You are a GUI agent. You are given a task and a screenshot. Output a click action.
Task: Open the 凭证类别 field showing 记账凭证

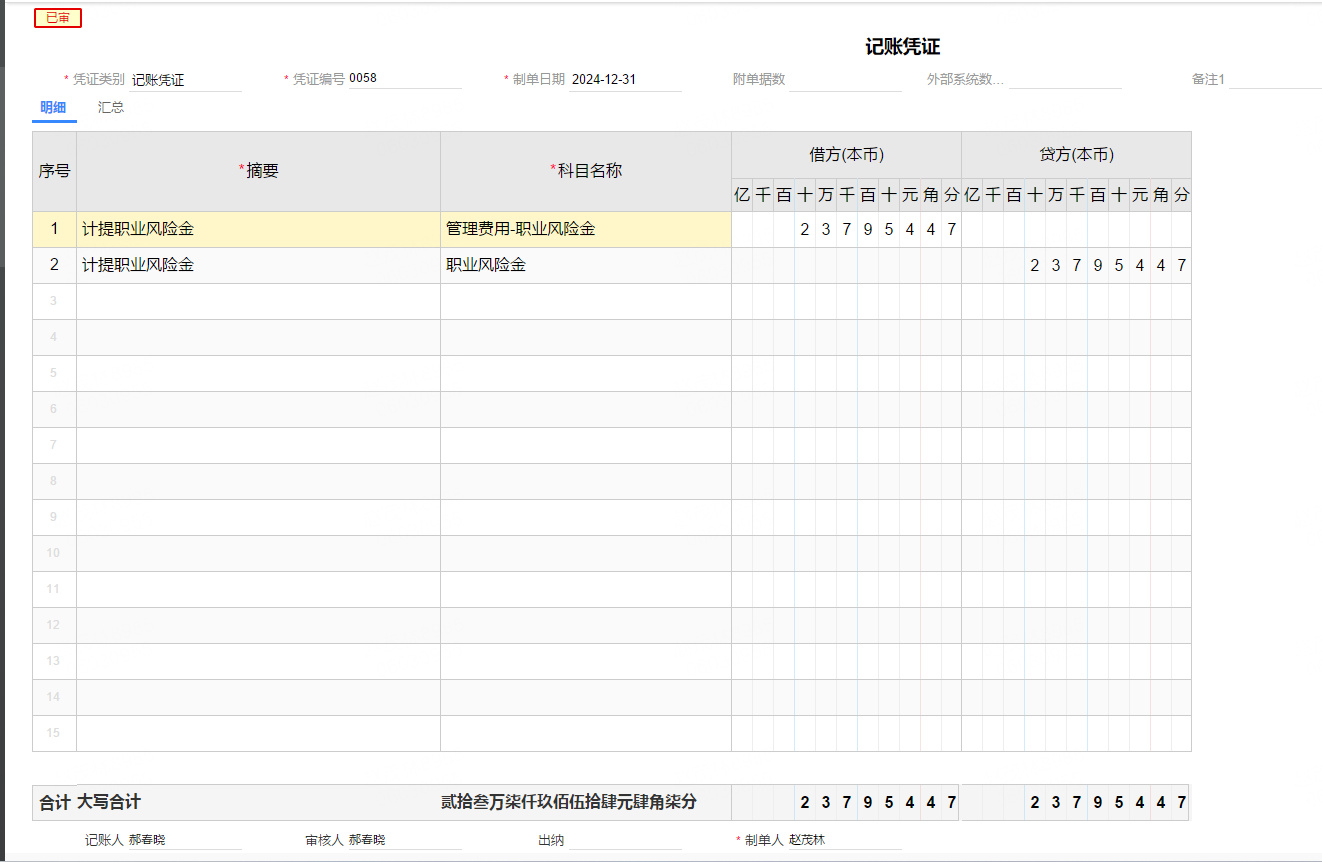click(x=185, y=80)
